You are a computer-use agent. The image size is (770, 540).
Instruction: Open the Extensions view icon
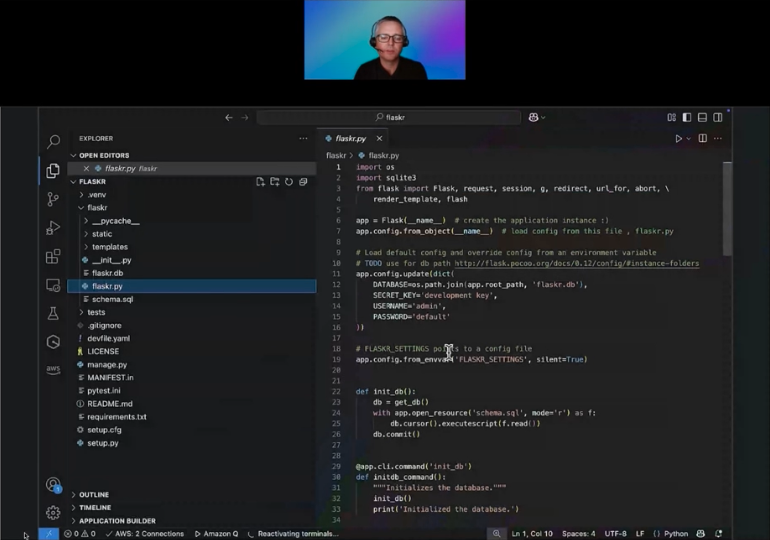pyautogui.click(x=53, y=256)
